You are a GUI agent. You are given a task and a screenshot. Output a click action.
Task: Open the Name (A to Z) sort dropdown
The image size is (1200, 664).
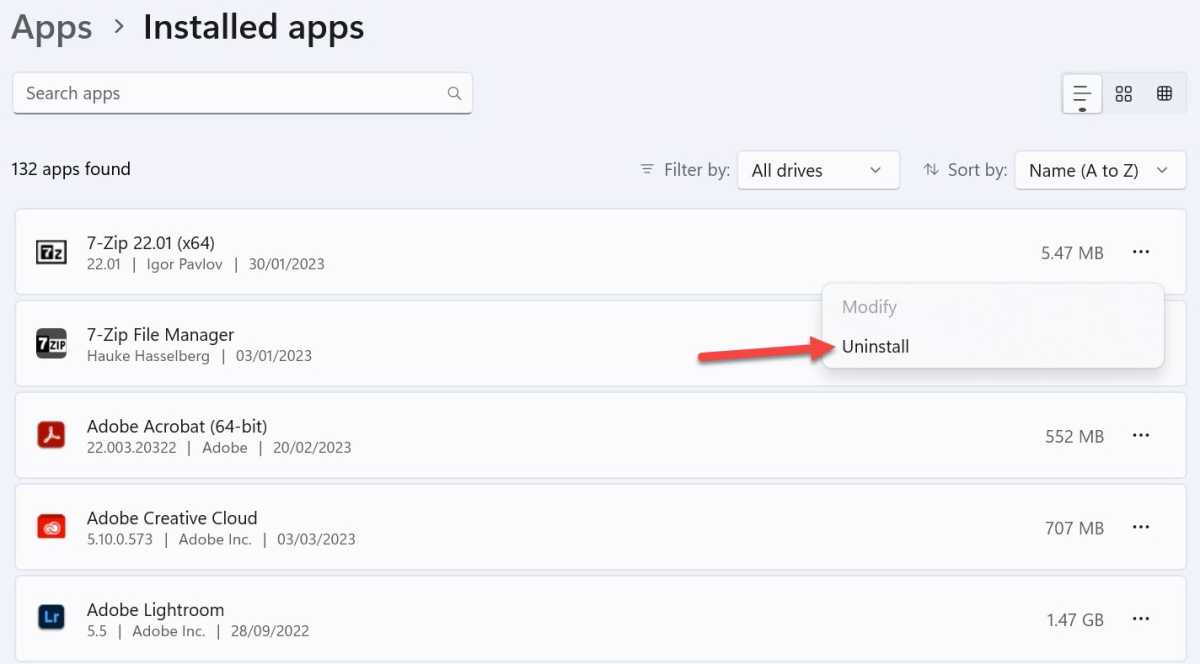pos(1100,170)
